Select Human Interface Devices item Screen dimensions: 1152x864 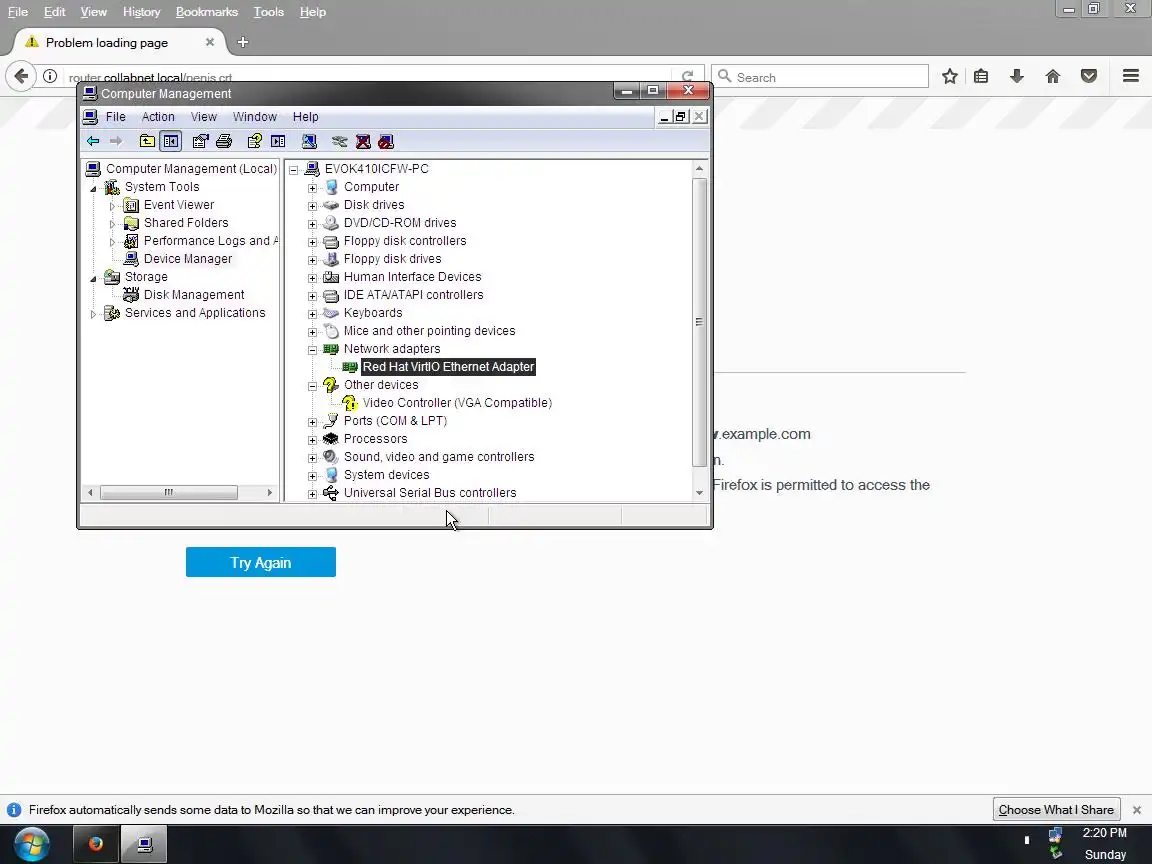412,277
